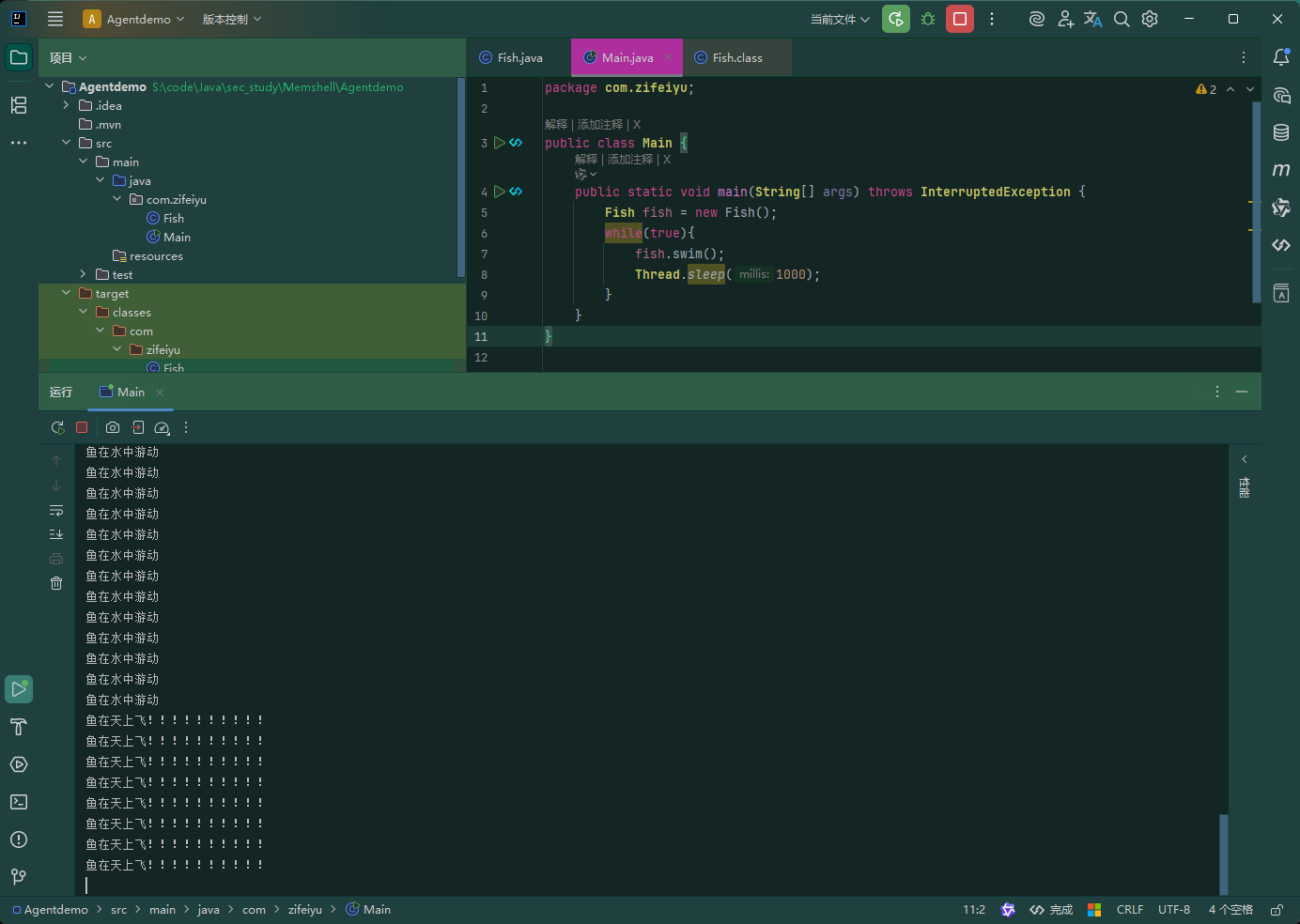Clear console output with trash icon

(x=56, y=583)
